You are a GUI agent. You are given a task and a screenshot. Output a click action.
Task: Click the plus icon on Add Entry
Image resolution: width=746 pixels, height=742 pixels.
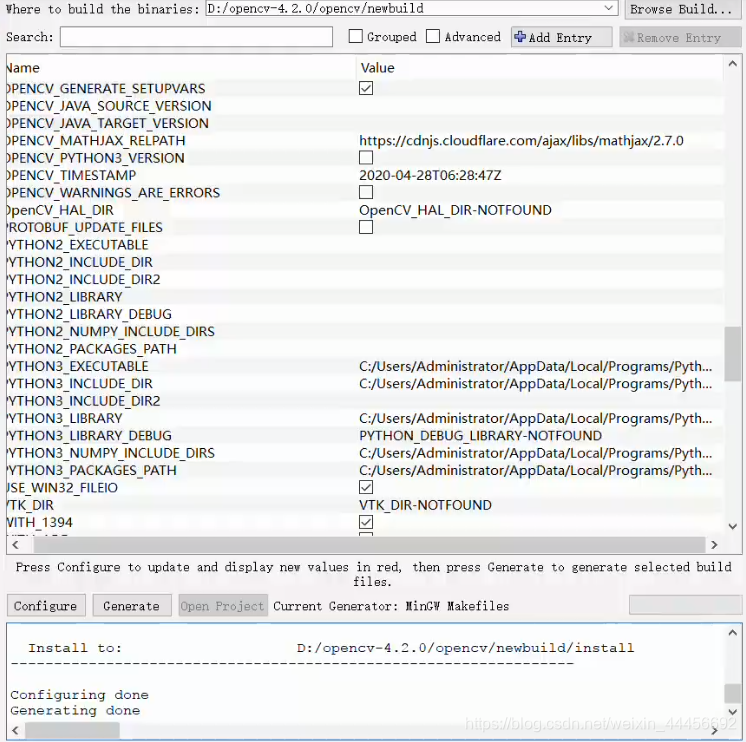coord(520,37)
